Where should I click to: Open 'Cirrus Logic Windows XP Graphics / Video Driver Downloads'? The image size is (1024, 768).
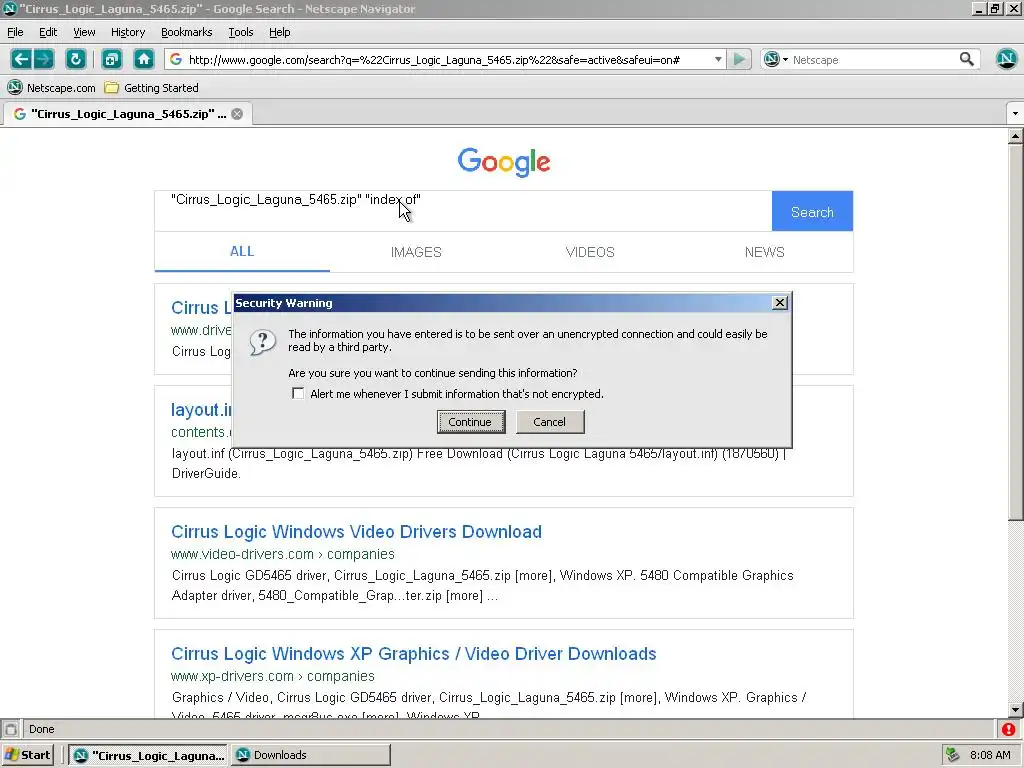coord(413,654)
